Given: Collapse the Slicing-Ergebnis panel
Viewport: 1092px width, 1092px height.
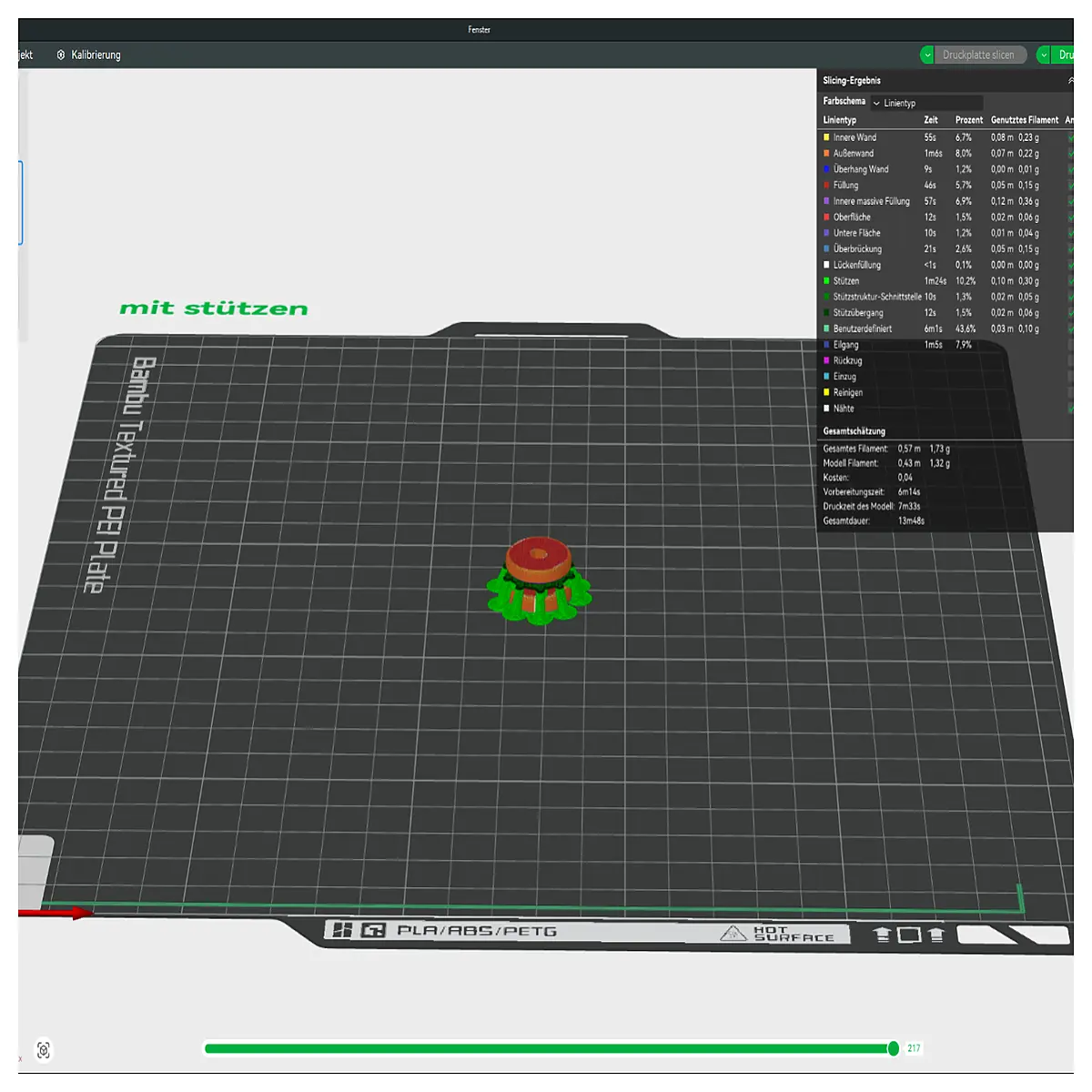Looking at the screenshot, I should pyautogui.click(x=1070, y=81).
